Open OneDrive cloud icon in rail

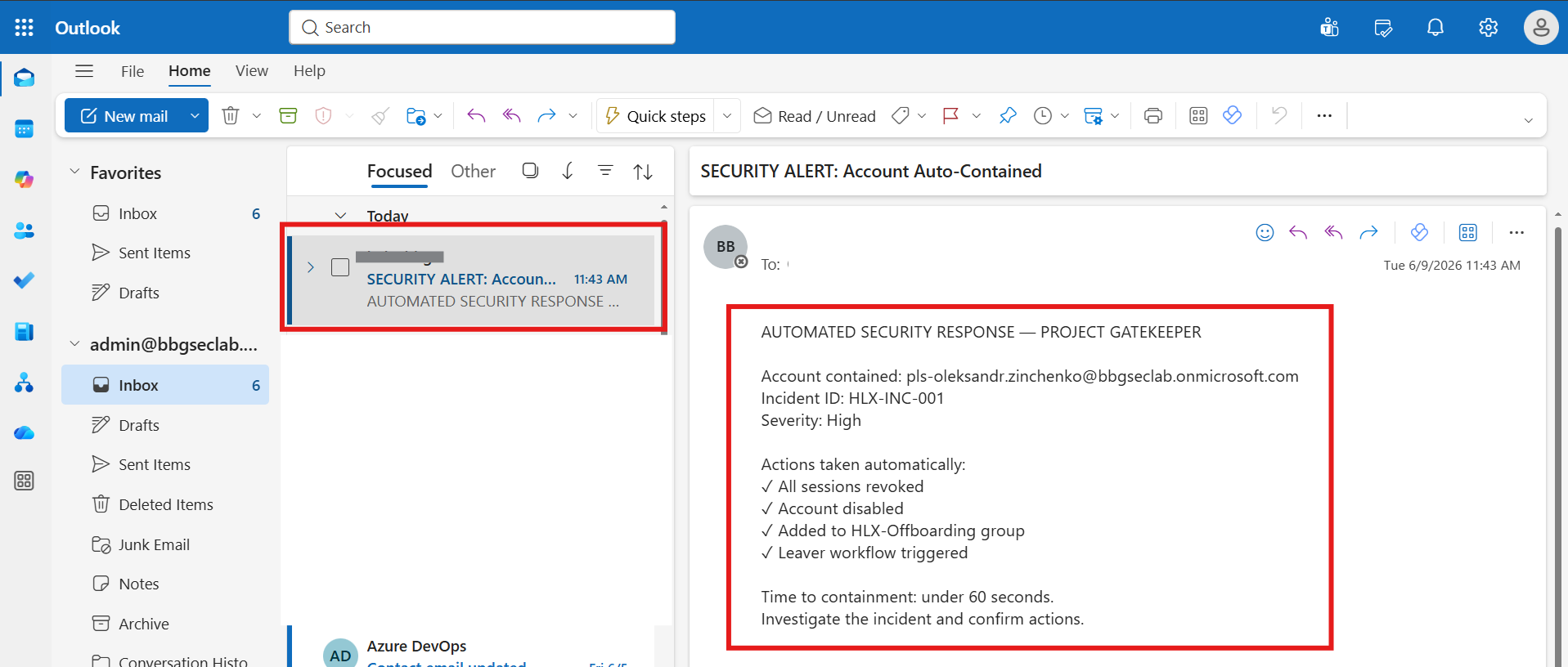click(x=25, y=432)
